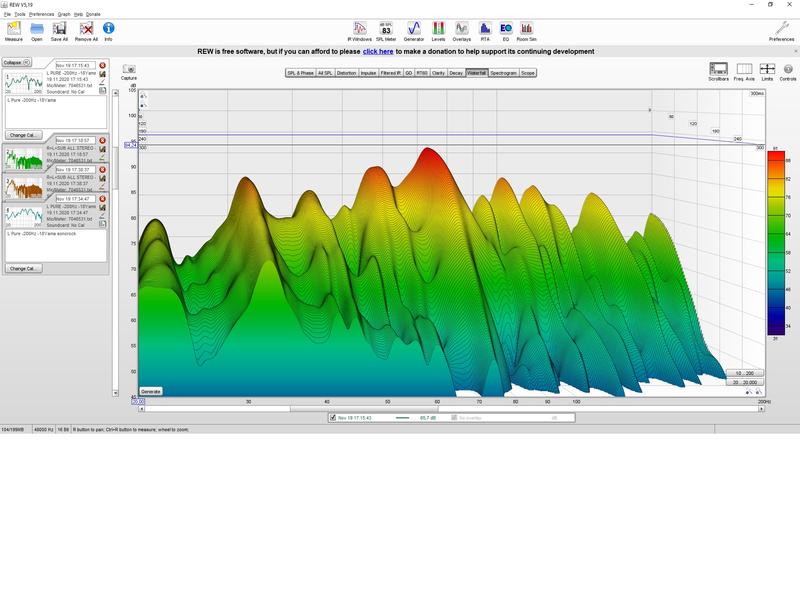
Task: Toggle Nov 19 17:15:43 trace checkbox
Action: (x=333, y=418)
